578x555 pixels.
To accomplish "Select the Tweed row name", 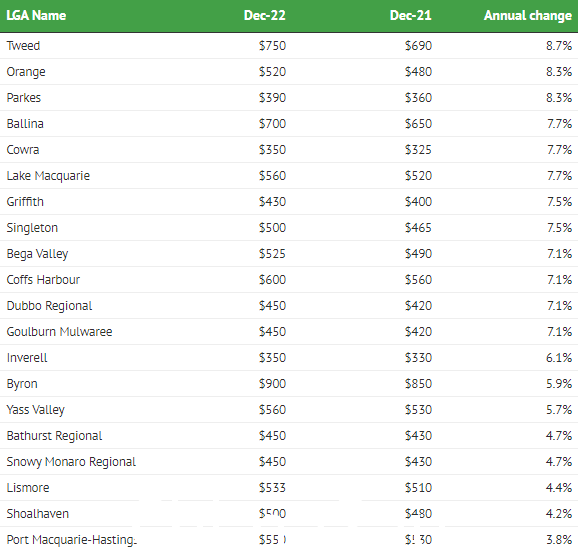I will (x=23, y=46).
